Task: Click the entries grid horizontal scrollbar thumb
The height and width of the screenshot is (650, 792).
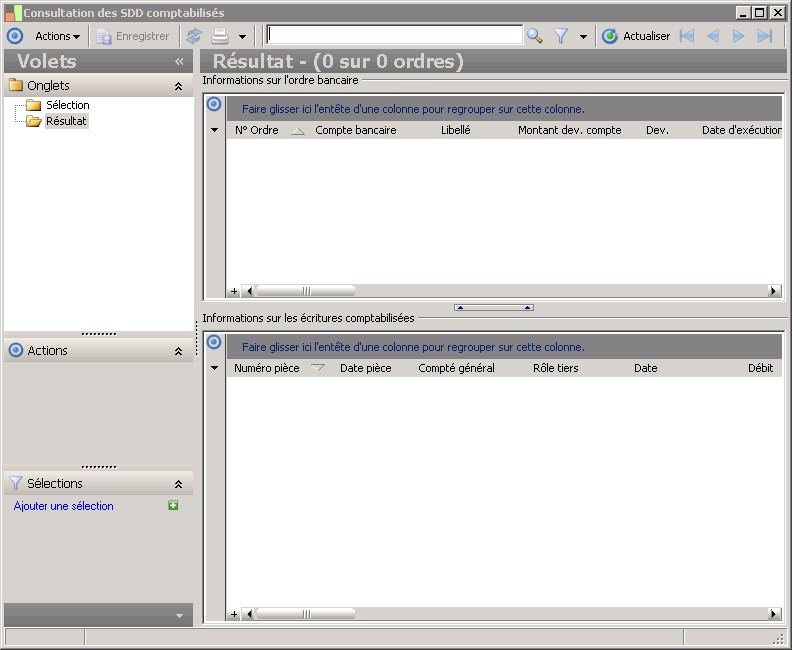Action: pos(306,614)
